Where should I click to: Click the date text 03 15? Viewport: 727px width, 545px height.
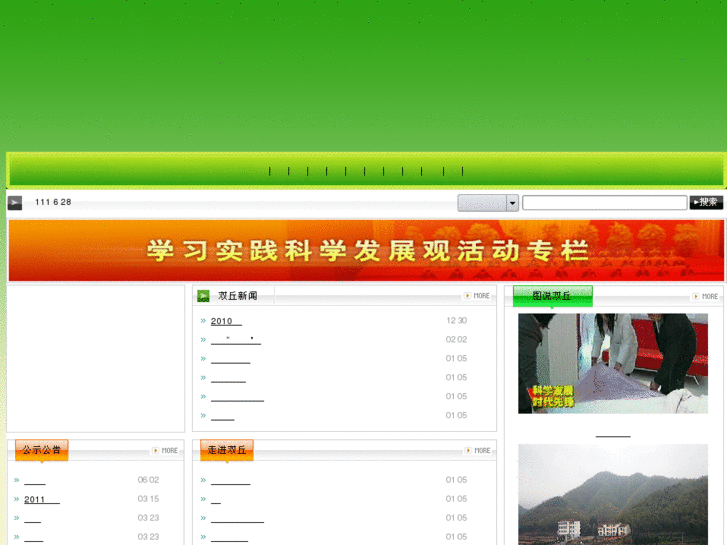coord(148,499)
